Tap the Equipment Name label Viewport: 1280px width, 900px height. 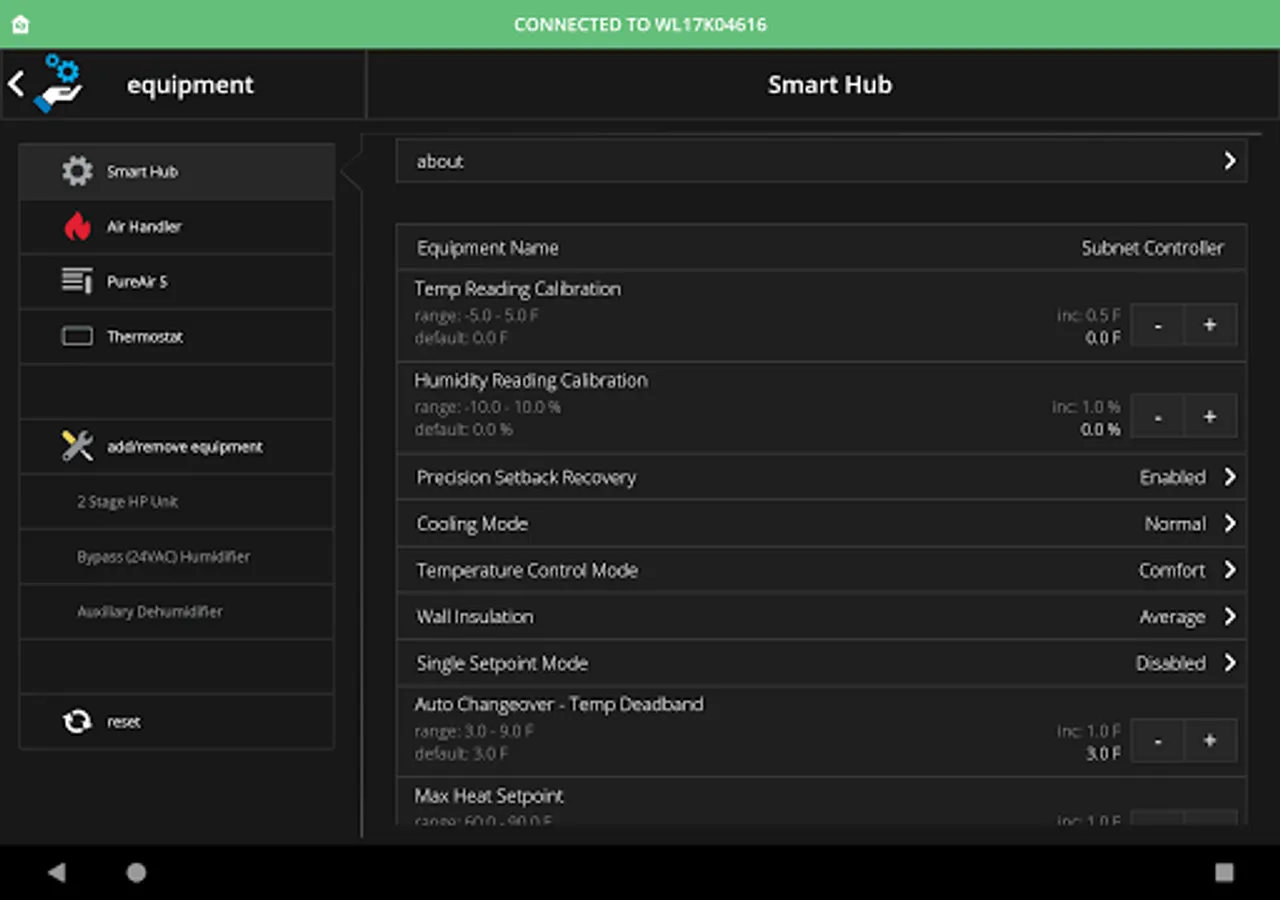click(x=487, y=248)
